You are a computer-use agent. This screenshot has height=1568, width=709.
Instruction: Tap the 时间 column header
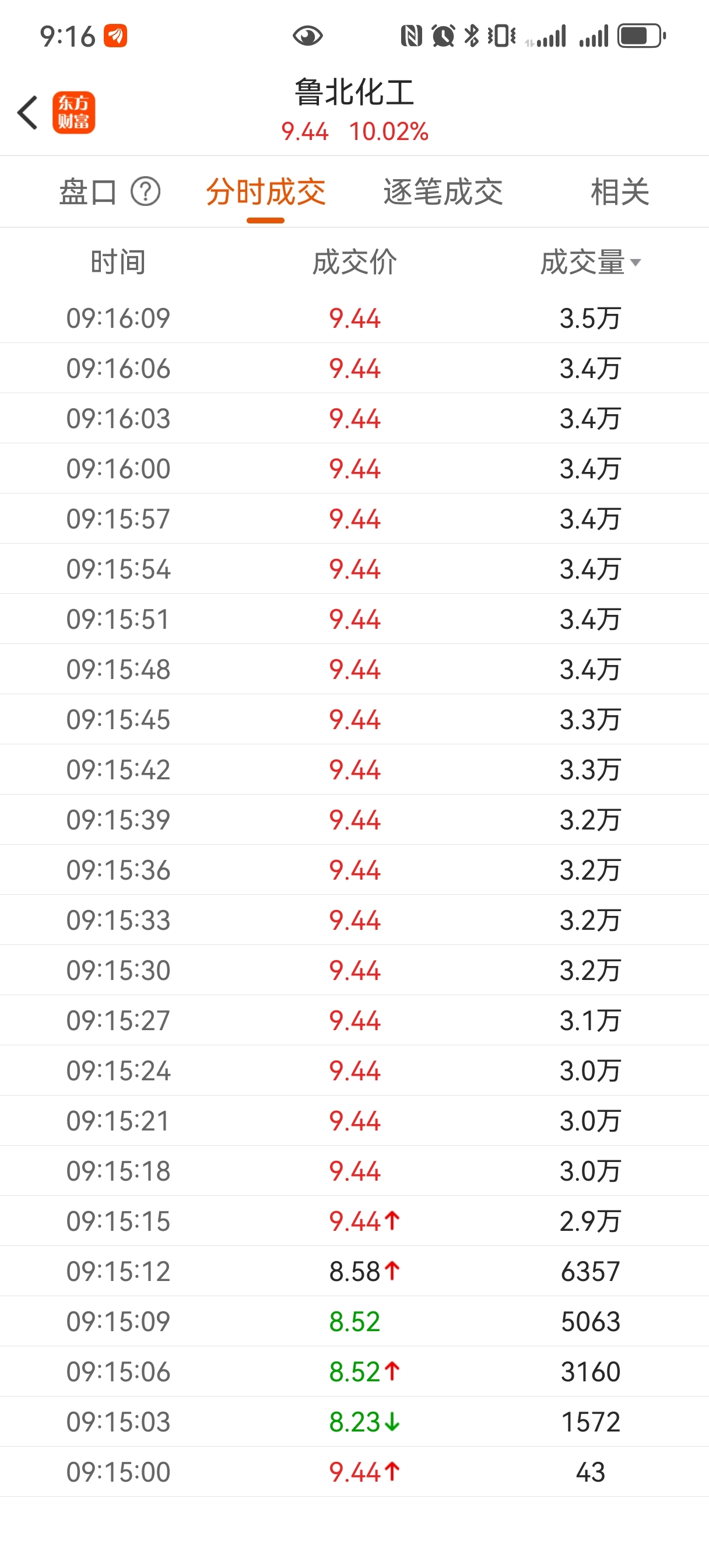point(118,262)
